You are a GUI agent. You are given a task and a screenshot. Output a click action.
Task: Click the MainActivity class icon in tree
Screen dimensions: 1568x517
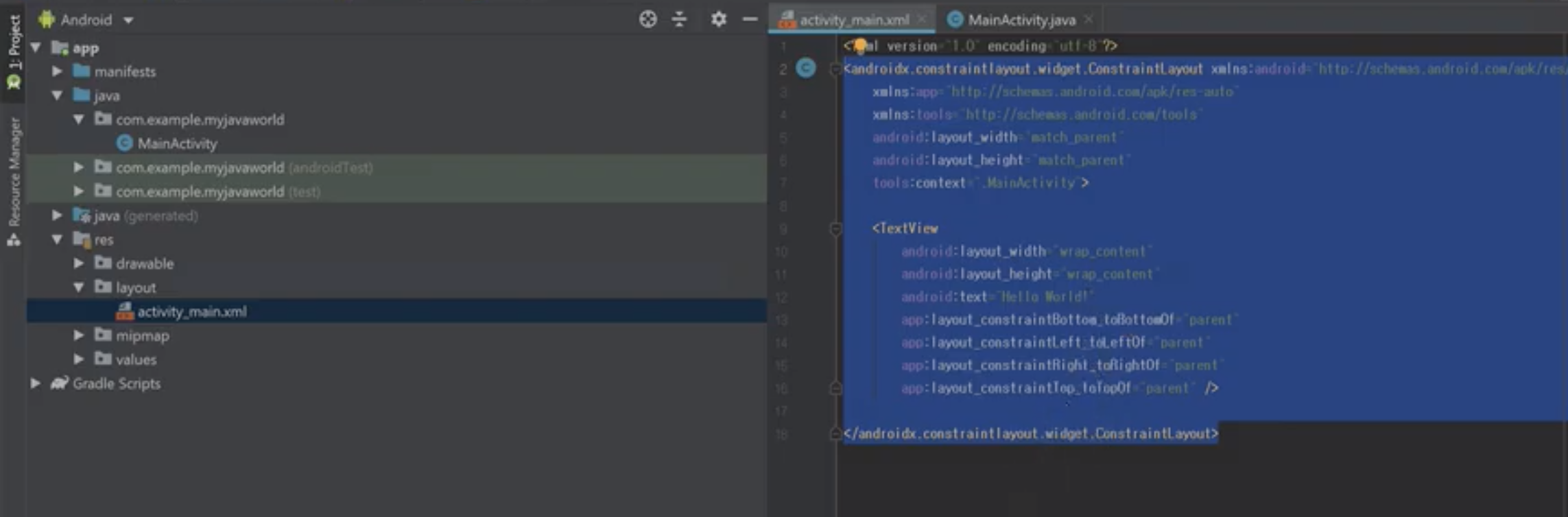(x=124, y=143)
